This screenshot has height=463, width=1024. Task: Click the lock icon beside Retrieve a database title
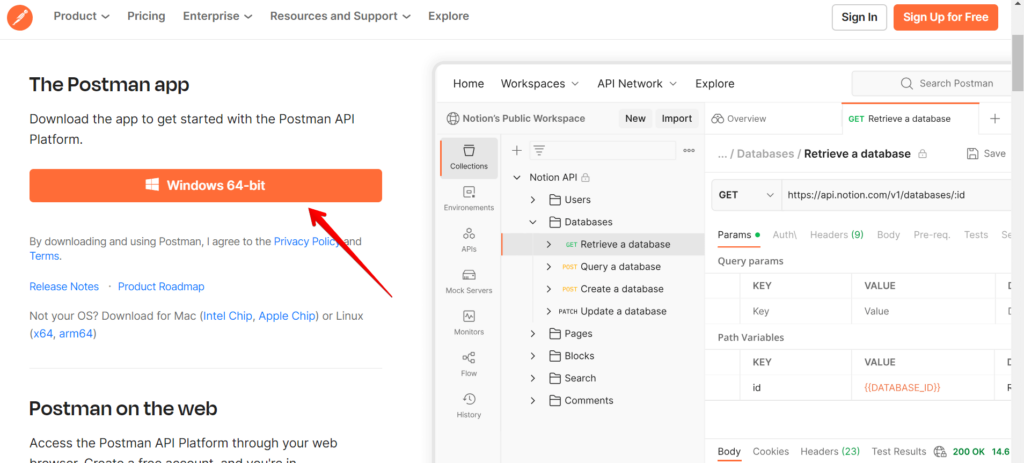tap(922, 154)
